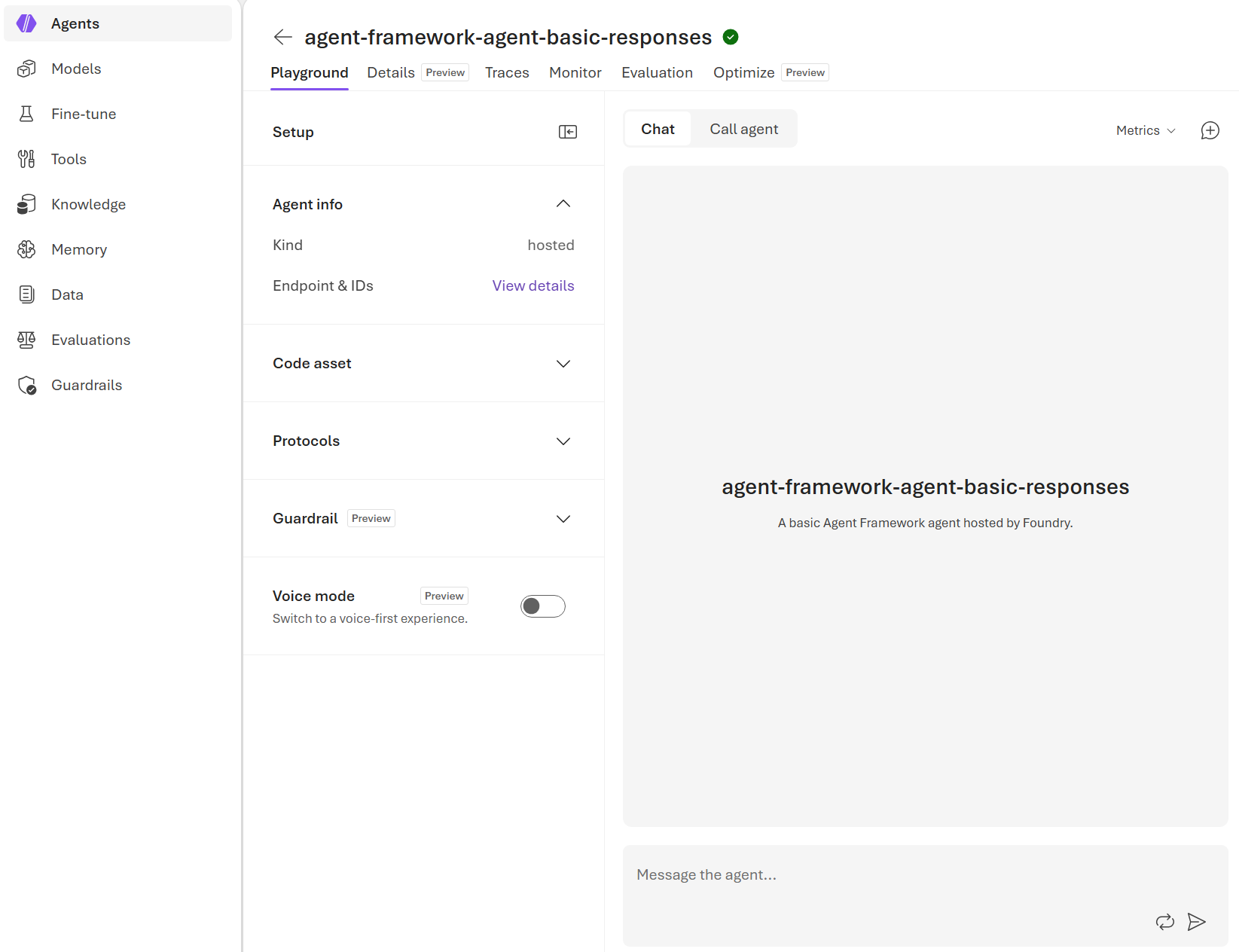Expand the Protocols section
The image size is (1239, 952).
tap(563, 441)
